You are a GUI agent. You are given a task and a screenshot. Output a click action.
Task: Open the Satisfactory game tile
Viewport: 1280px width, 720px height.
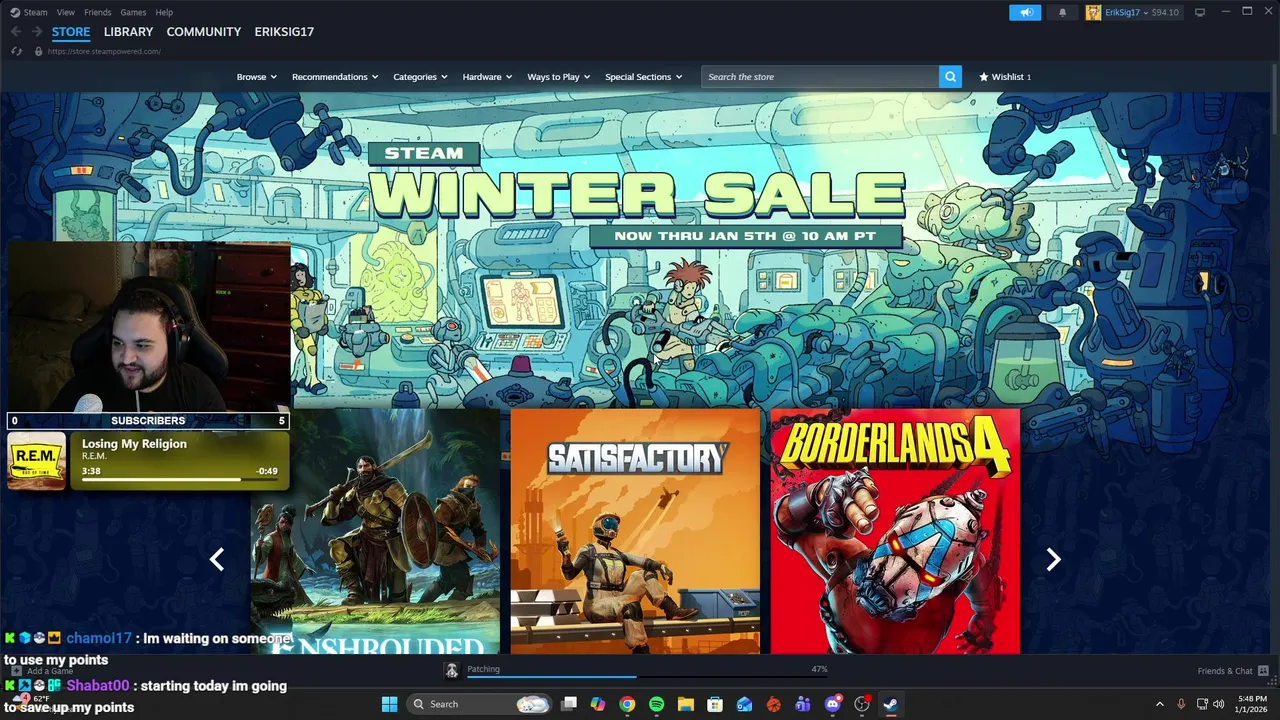[635, 531]
